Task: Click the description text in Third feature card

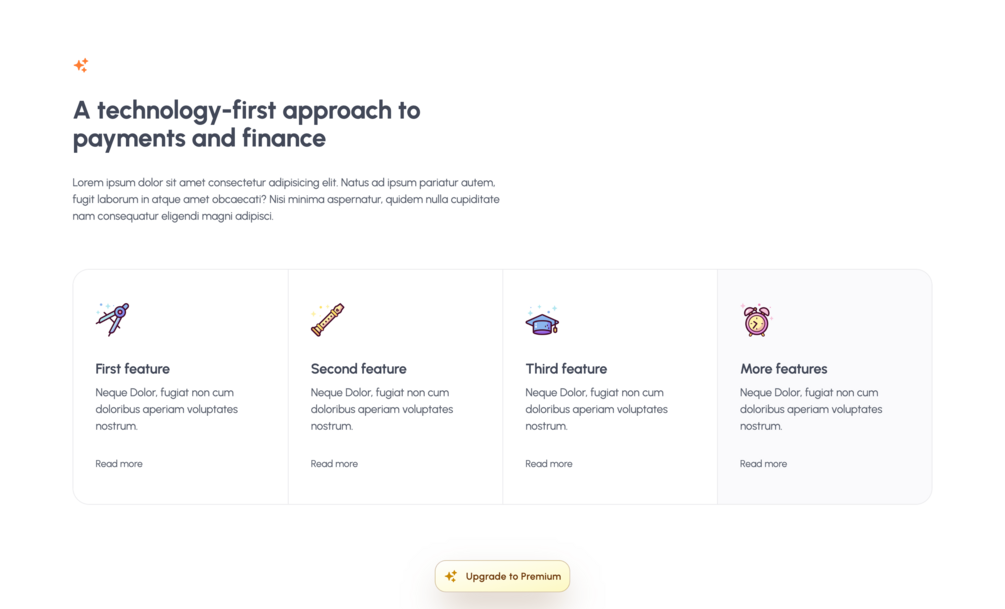Action: pos(596,409)
